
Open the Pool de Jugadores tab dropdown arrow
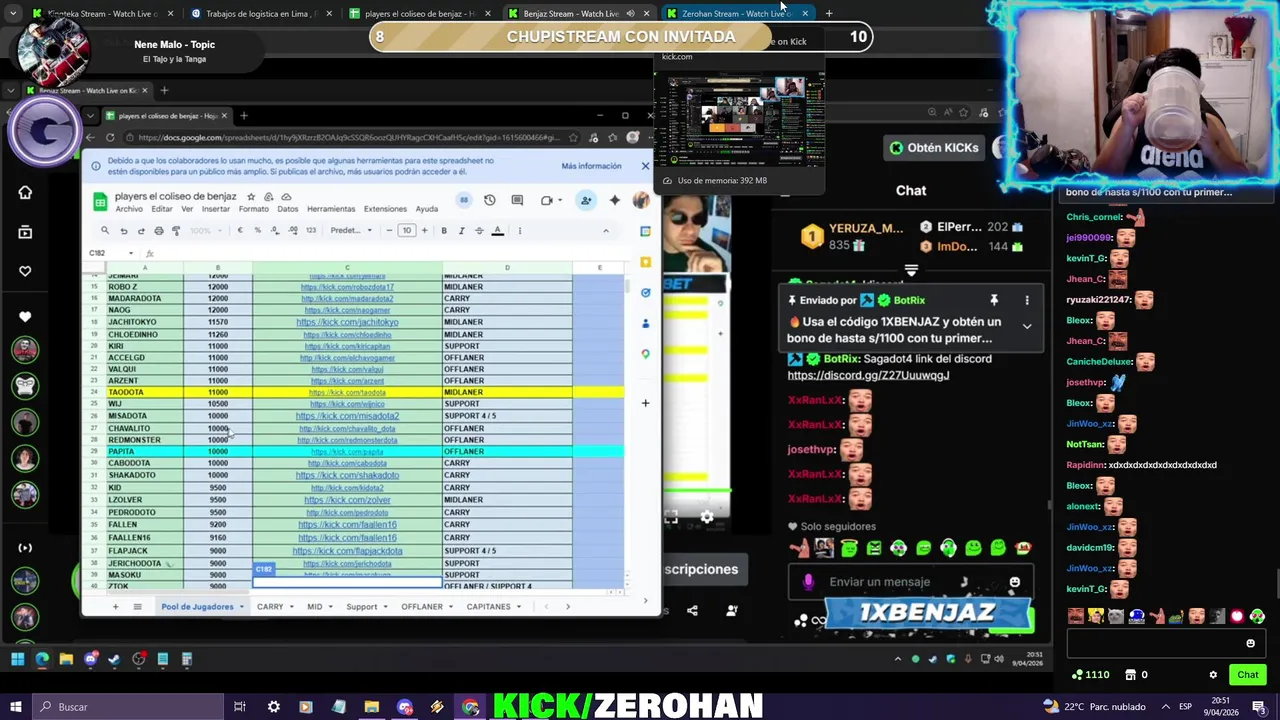pyautogui.click(x=241, y=607)
